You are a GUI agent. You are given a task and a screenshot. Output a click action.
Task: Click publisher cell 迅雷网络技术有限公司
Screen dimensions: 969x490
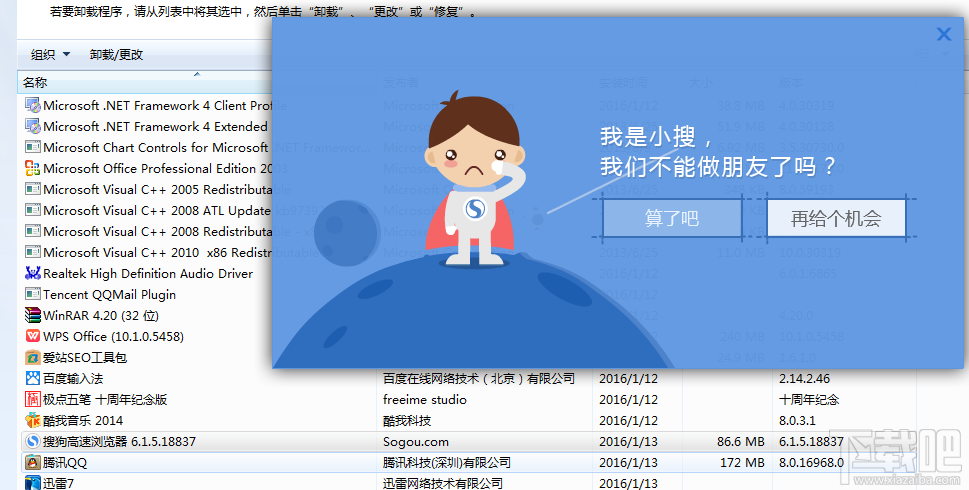coord(442,483)
